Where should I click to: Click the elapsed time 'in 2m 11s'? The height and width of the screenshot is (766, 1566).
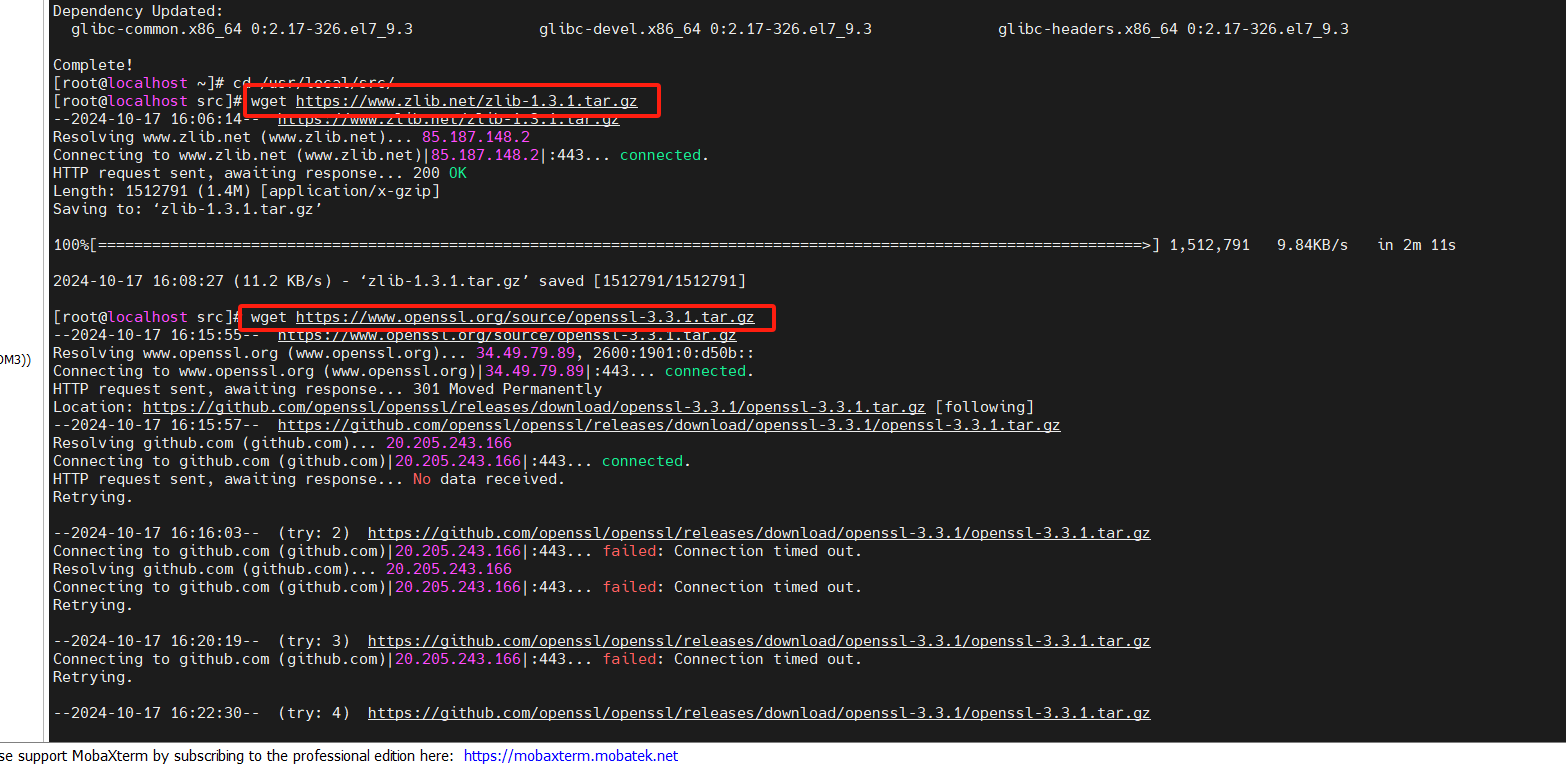(1416, 245)
